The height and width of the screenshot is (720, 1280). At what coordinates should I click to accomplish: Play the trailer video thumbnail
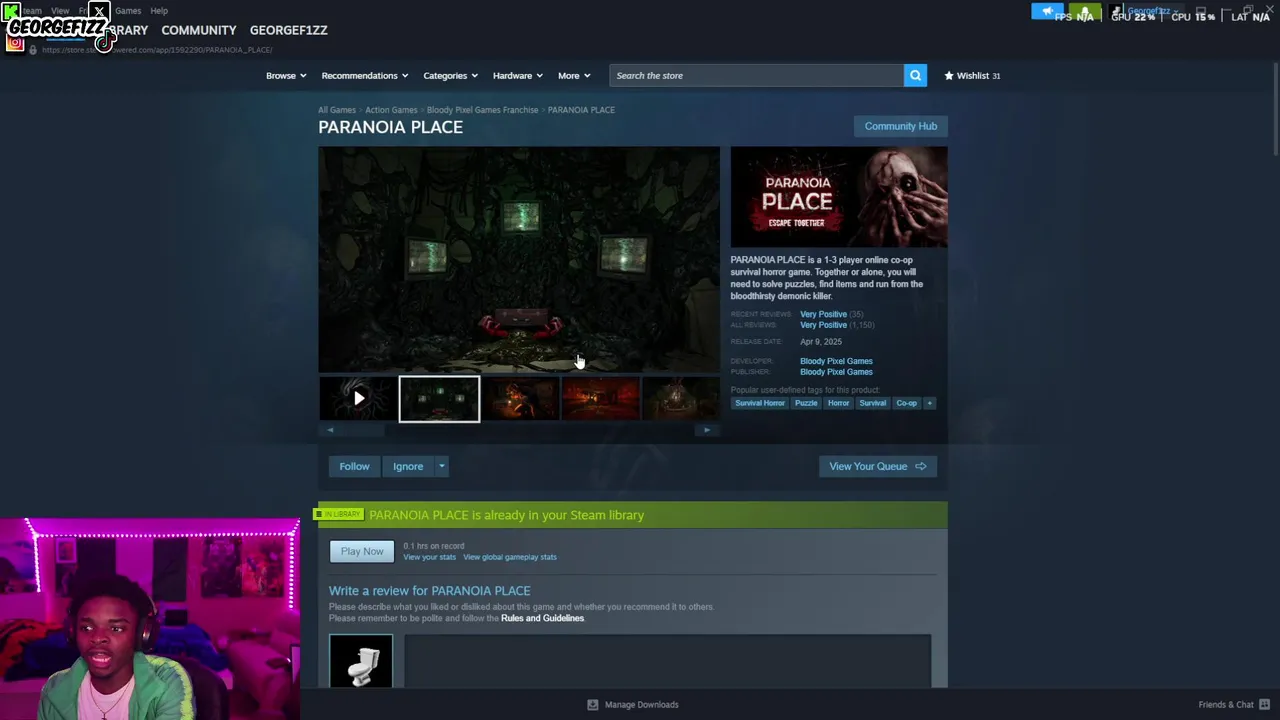click(358, 398)
